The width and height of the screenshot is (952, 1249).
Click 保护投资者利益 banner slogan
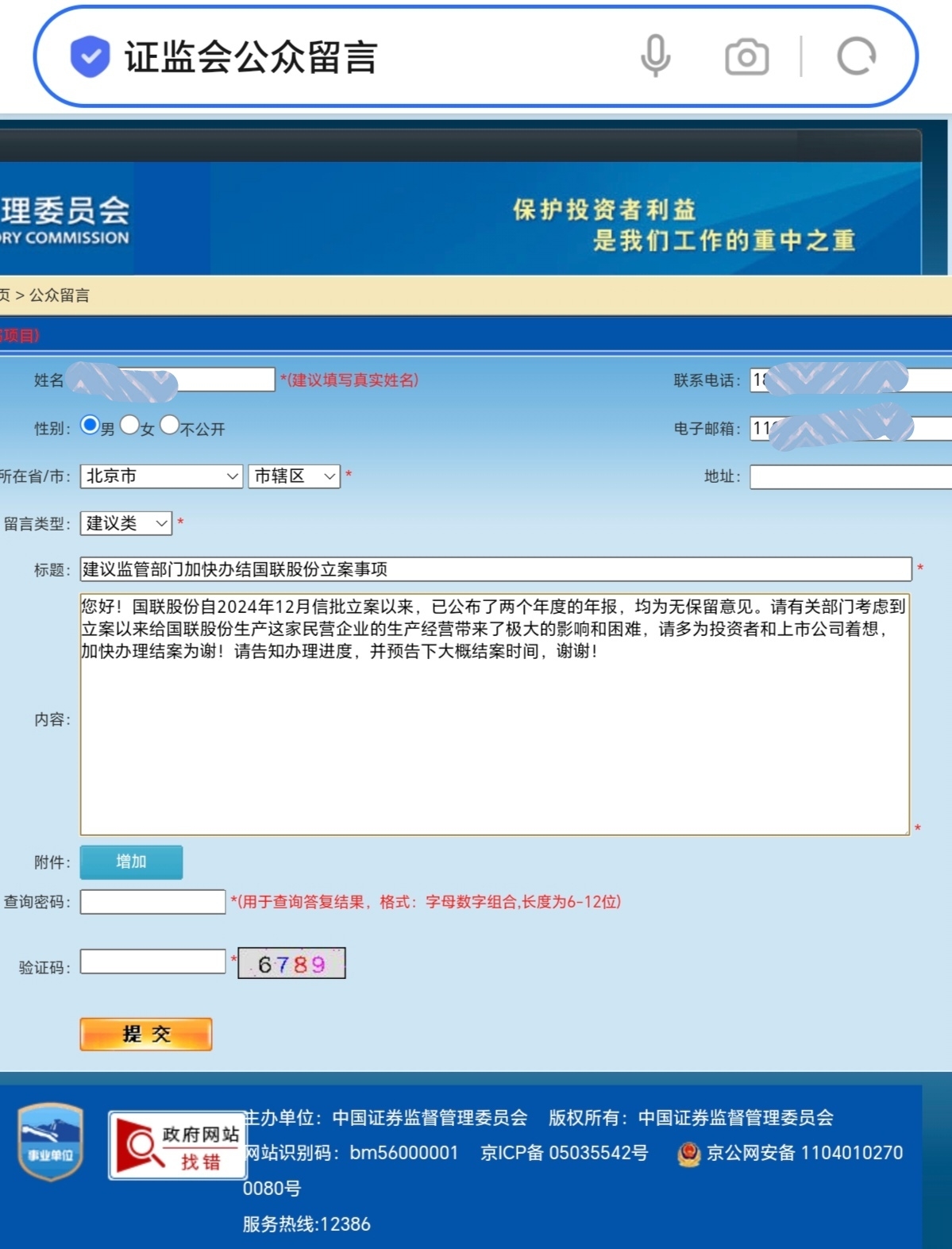point(604,210)
